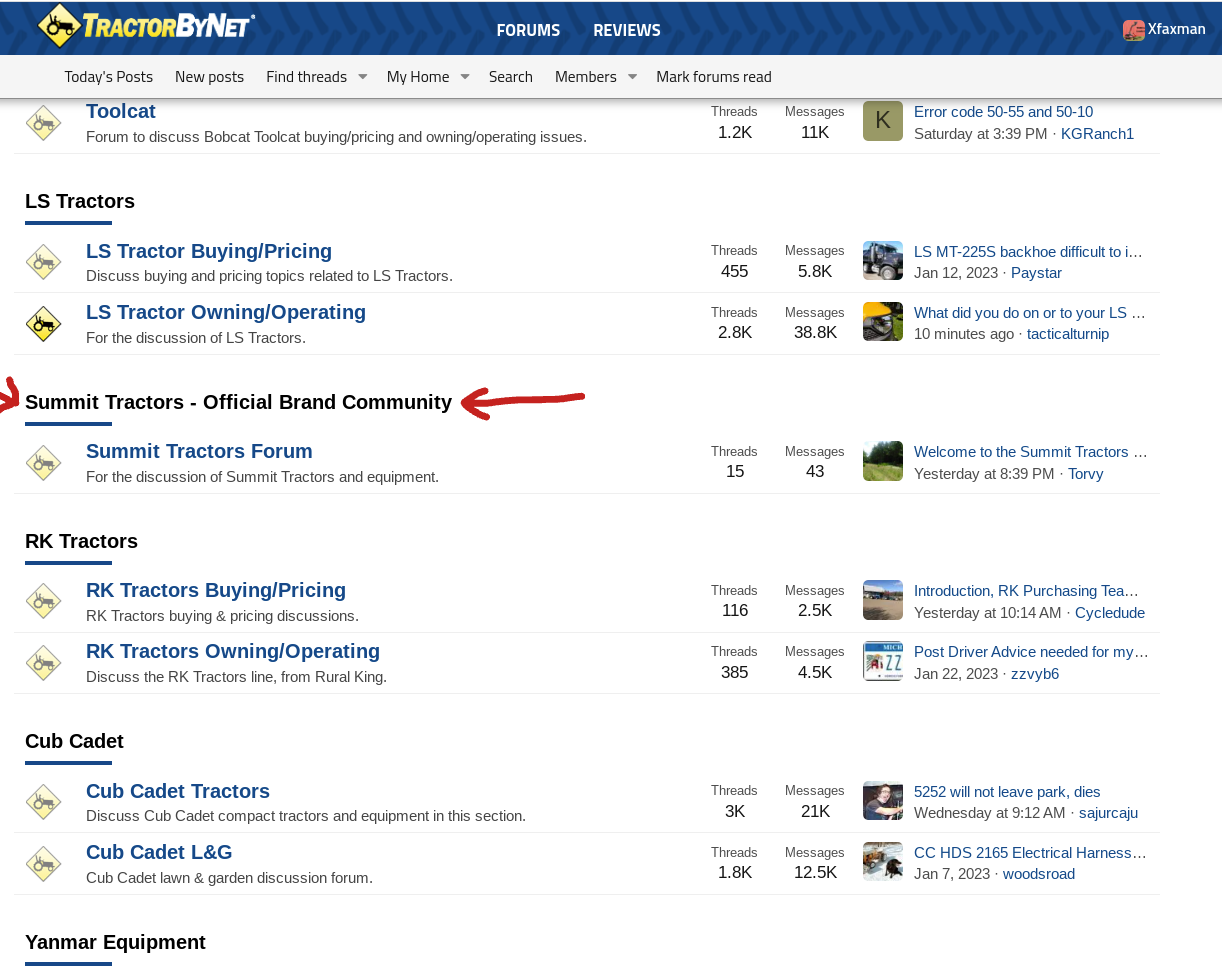Open the Search menu item

tap(511, 77)
